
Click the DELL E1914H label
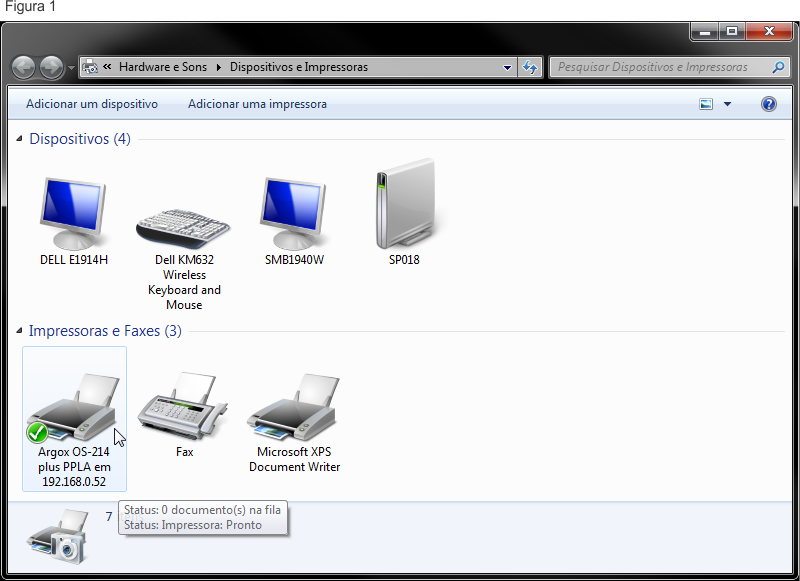click(x=74, y=260)
